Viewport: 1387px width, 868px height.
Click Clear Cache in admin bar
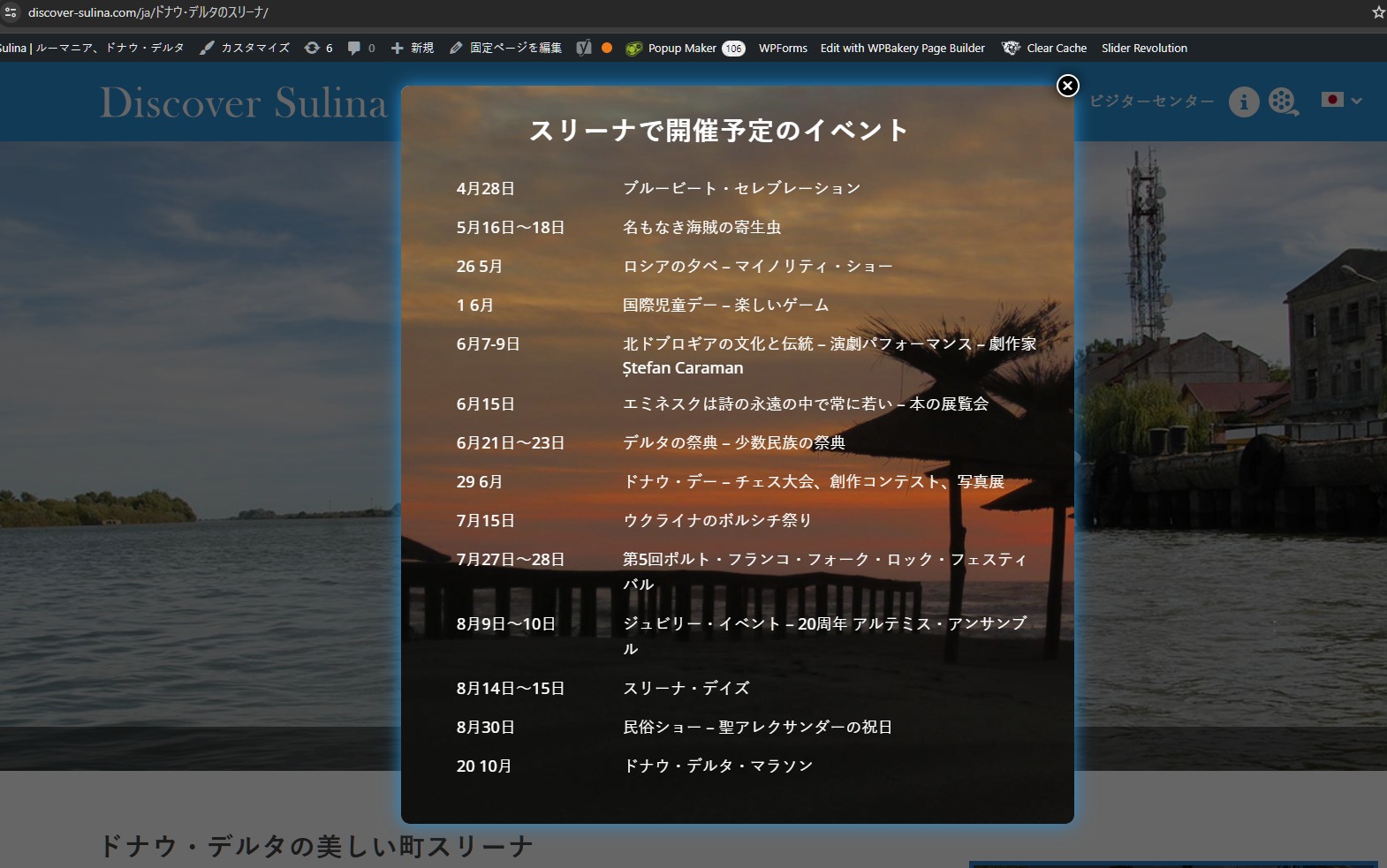(x=1045, y=49)
